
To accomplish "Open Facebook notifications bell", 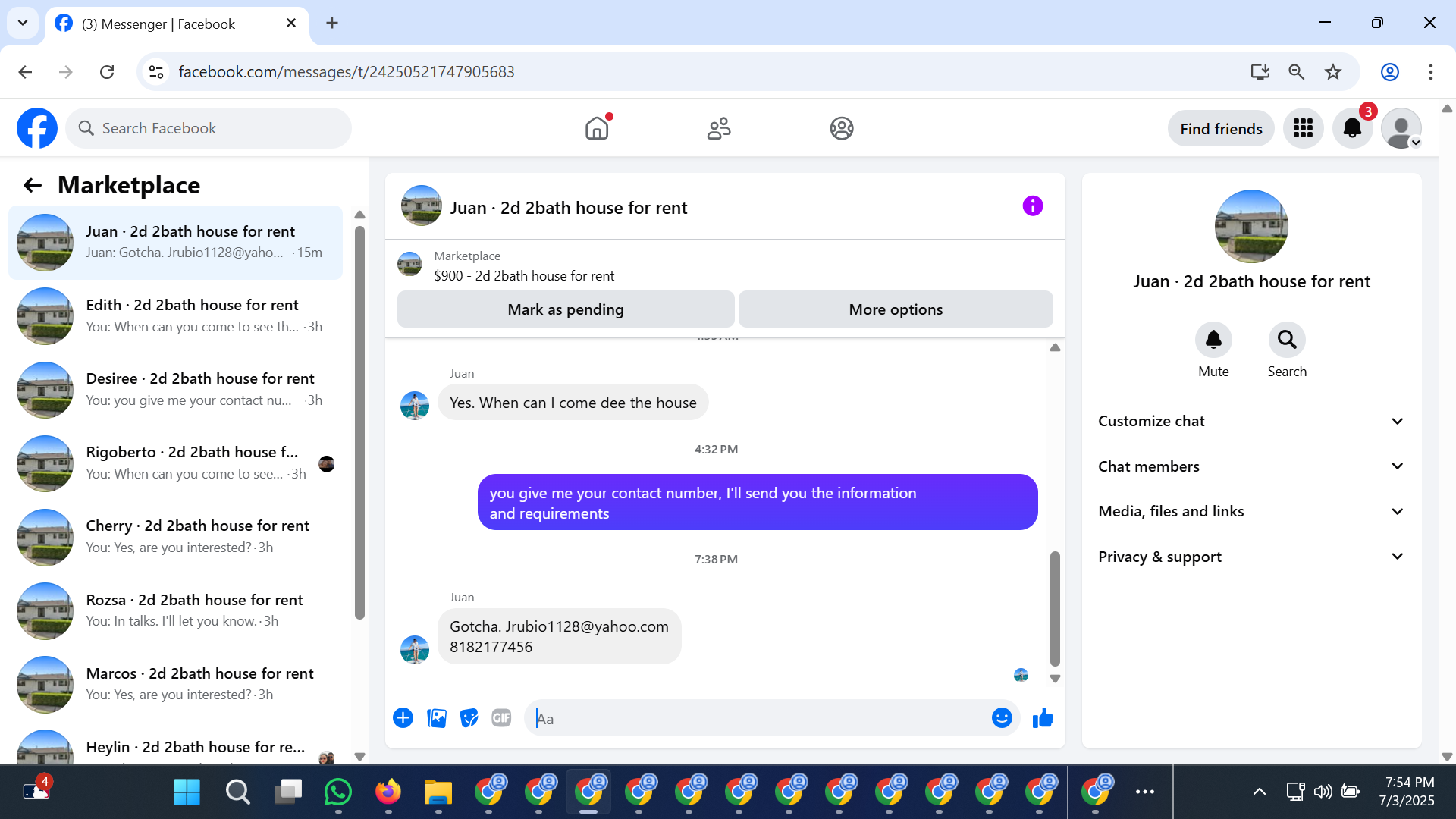I will (x=1352, y=128).
